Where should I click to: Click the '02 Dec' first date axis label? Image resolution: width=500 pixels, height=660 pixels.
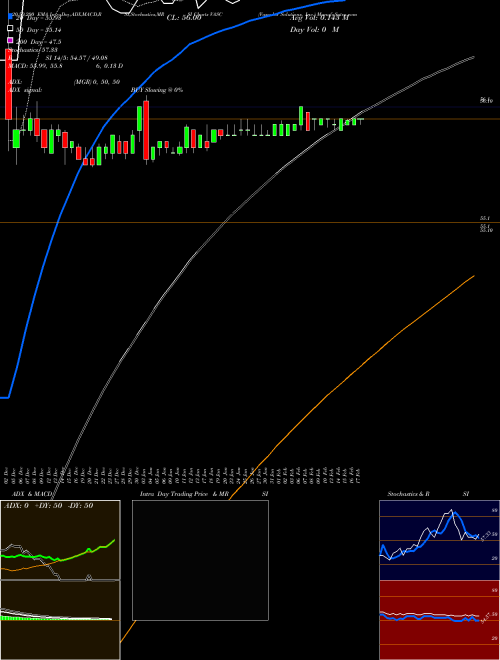(x=6, y=475)
